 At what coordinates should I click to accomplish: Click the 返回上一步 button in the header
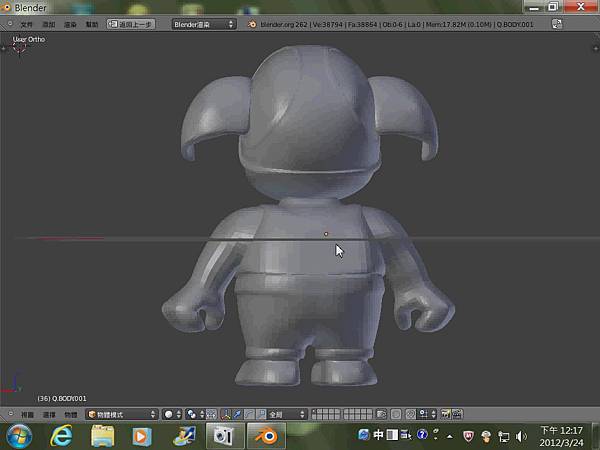click(x=131, y=23)
